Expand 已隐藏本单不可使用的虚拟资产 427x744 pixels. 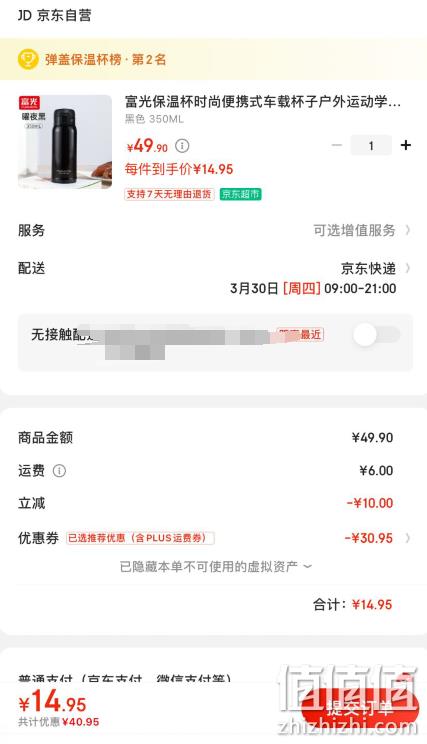(216, 567)
